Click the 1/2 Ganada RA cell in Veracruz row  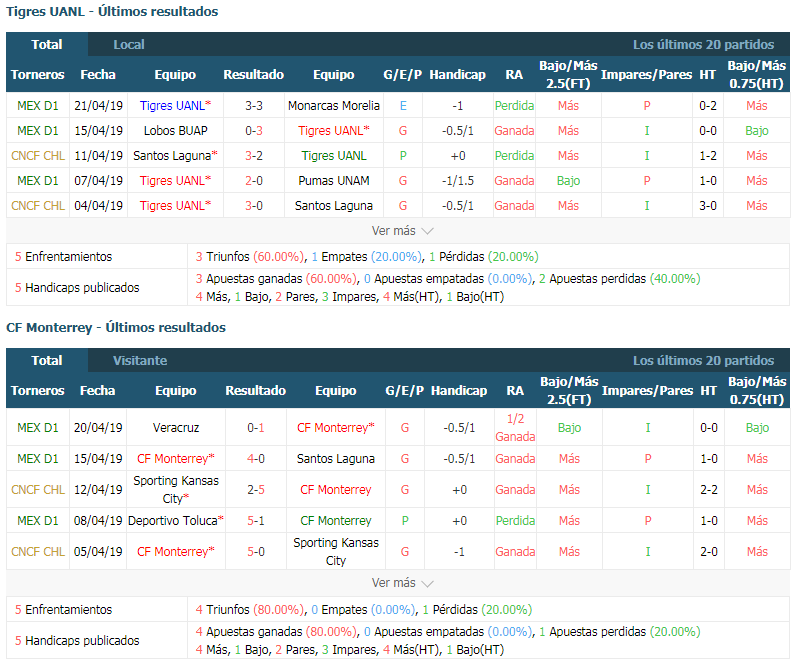515,428
